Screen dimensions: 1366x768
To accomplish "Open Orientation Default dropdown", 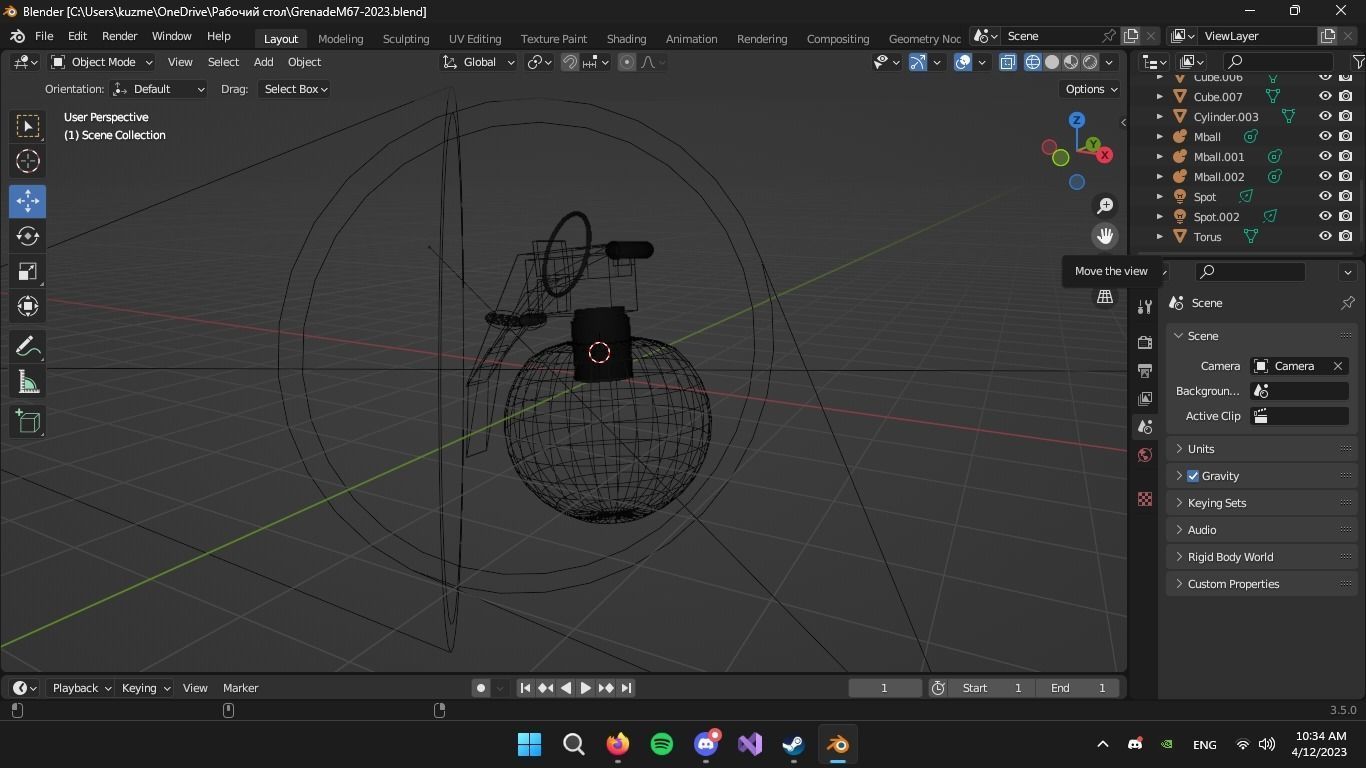I will click(x=158, y=89).
